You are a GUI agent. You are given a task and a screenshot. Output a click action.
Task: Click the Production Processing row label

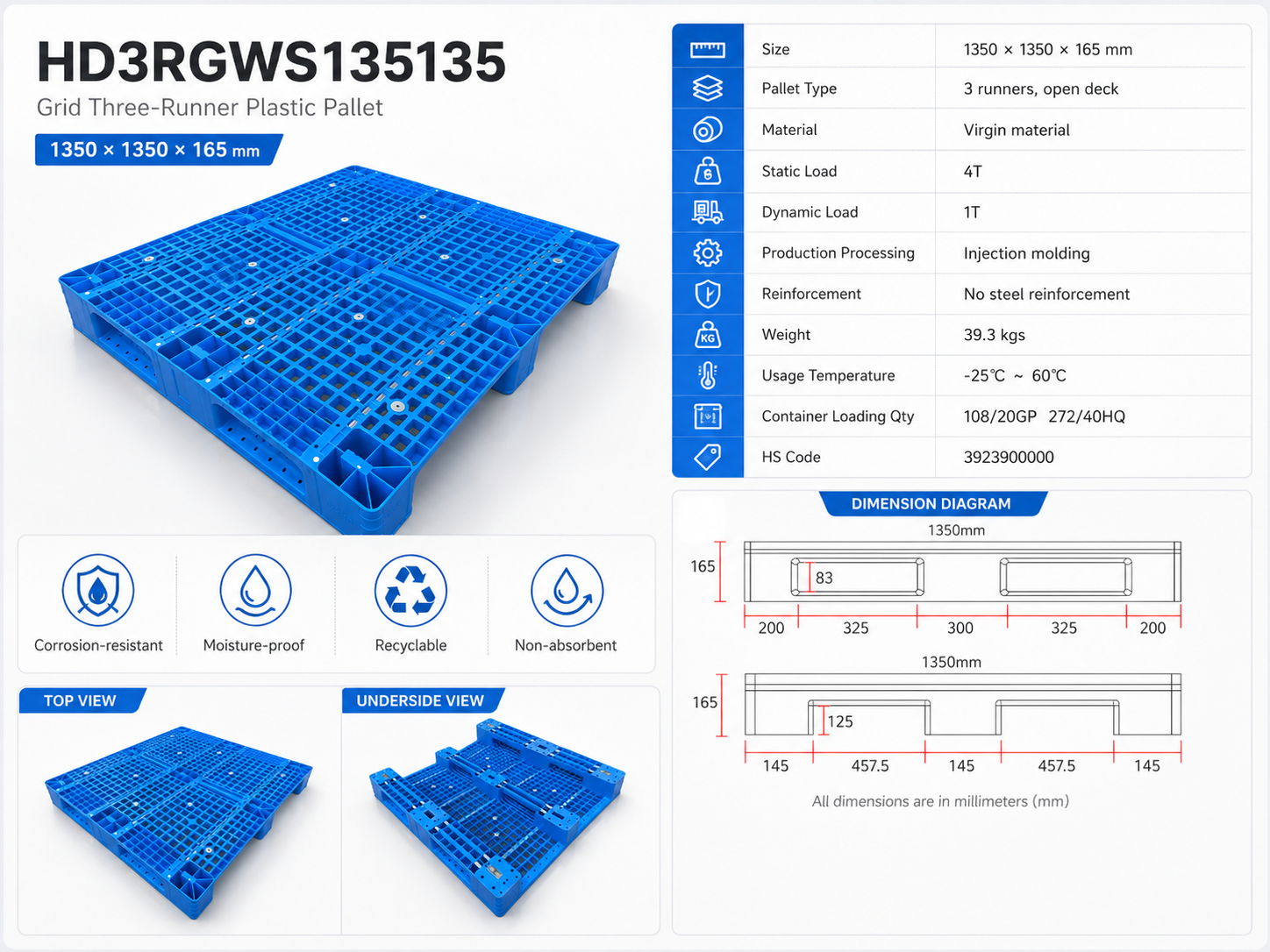838,253
